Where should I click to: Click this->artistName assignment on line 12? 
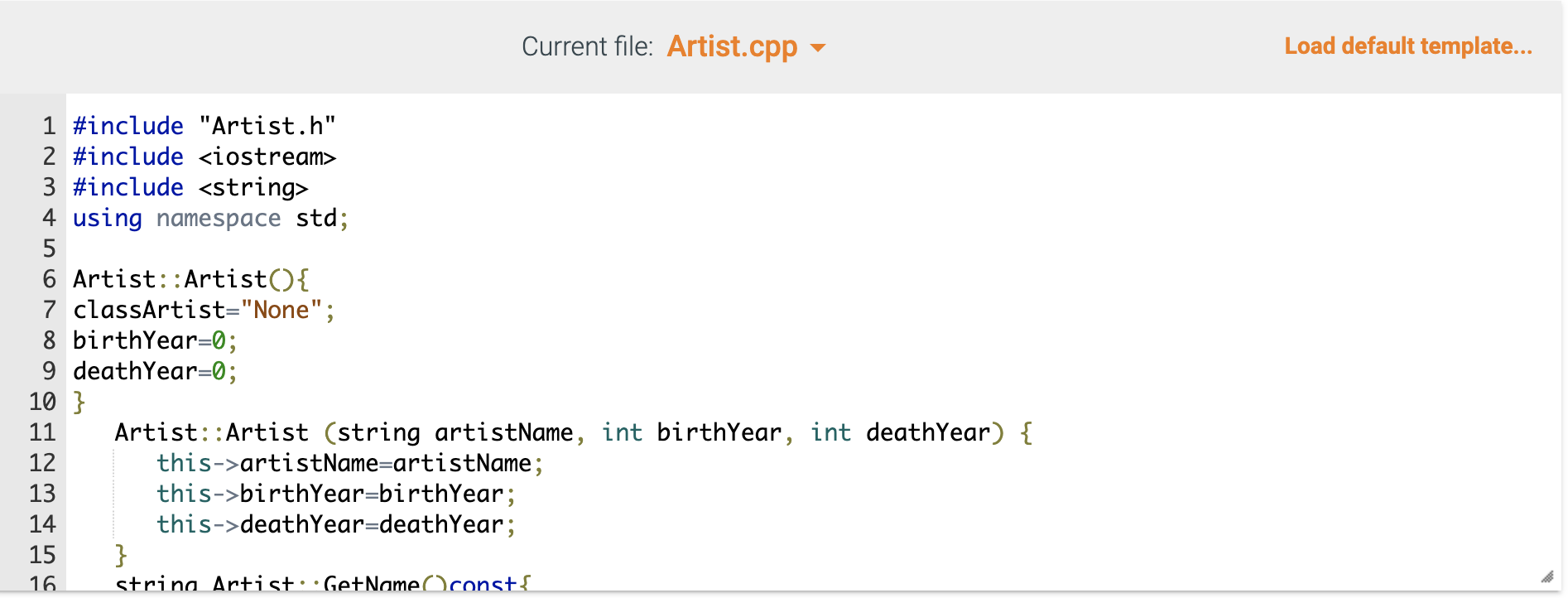(348, 463)
